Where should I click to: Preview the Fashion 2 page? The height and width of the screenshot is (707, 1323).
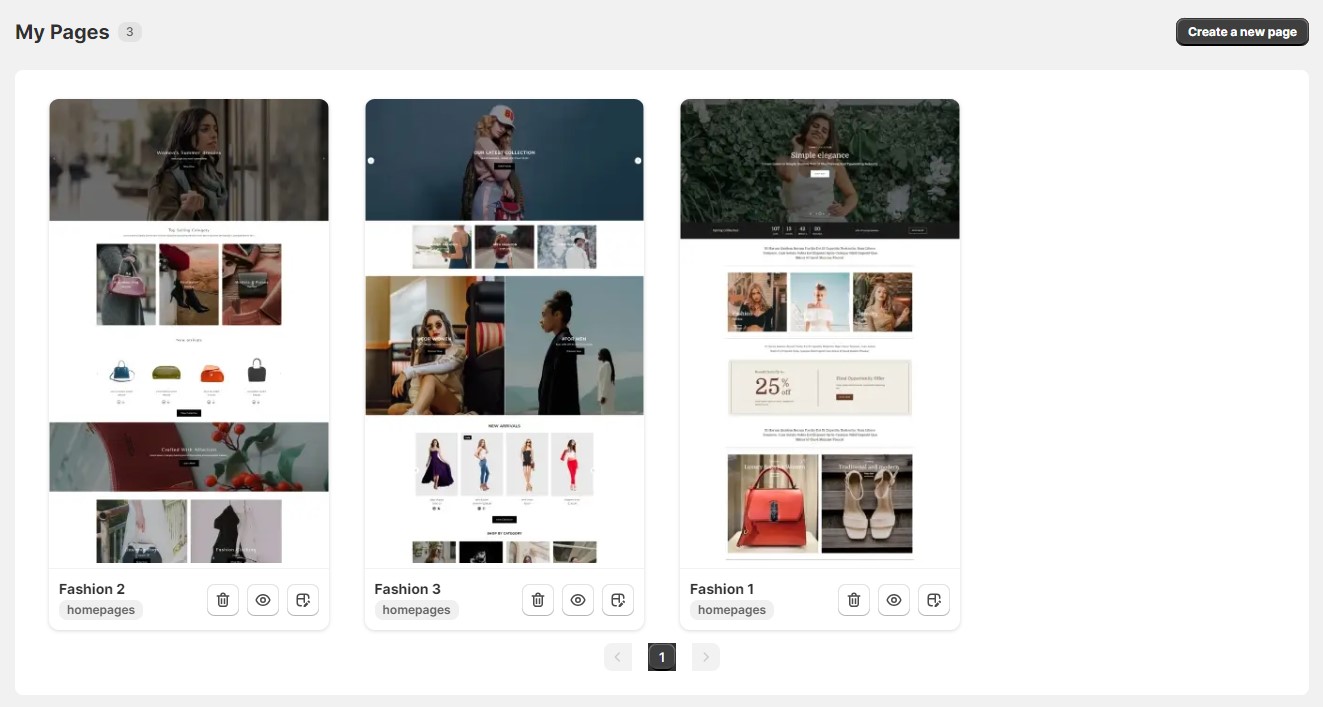click(x=263, y=600)
